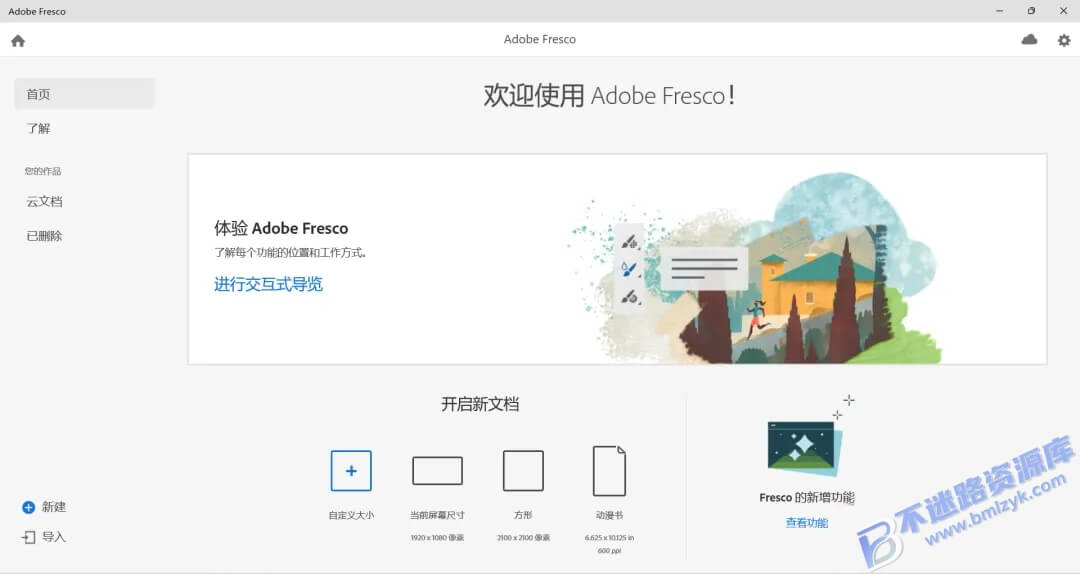Choose the square 方形 document preset icon
The image size is (1080, 574).
[523, 471]
